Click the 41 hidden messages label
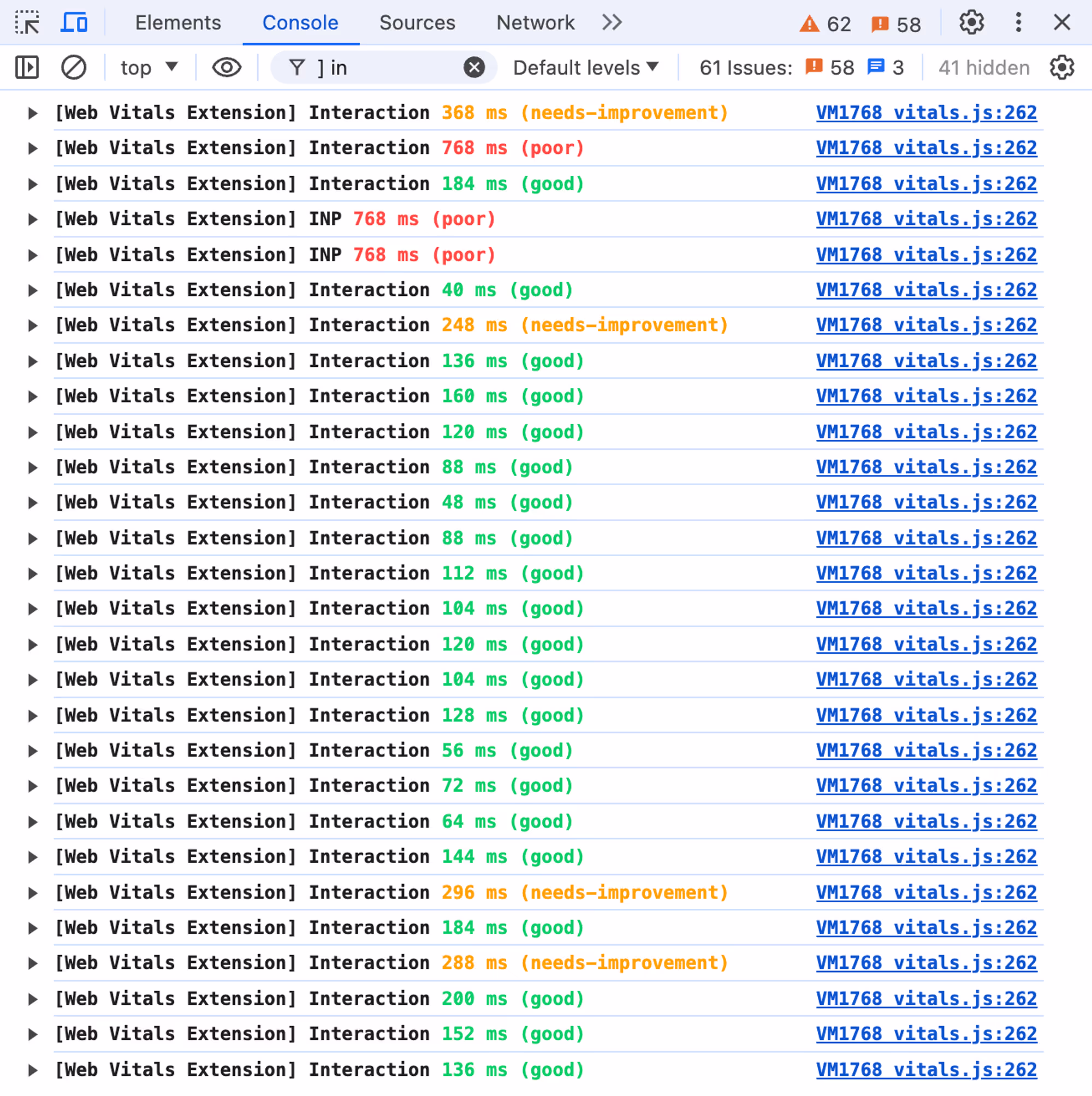Viewport: 1092px width, 1096px height. tap(983, 68)
